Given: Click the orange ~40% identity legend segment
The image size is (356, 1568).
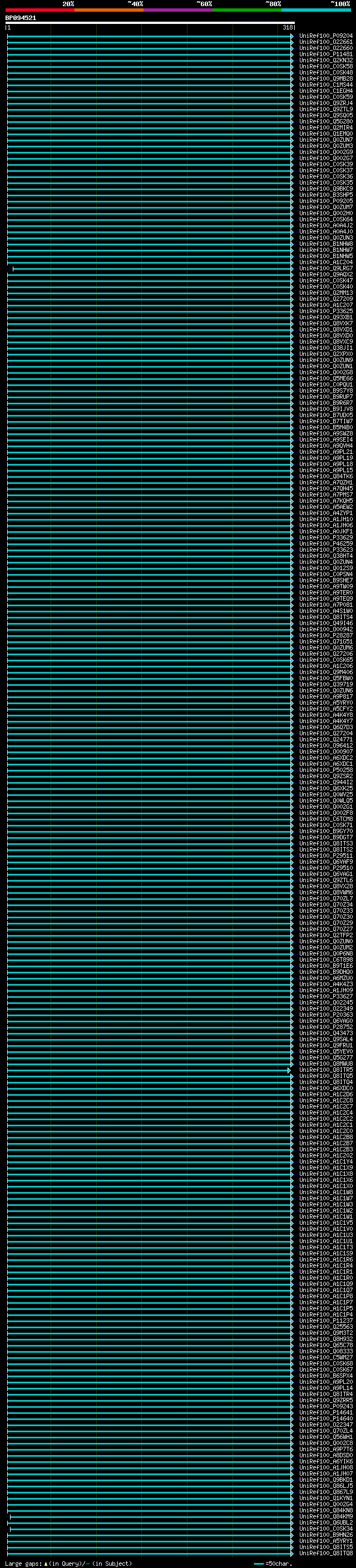Looking at the screenshot, I should click(109, 10).
